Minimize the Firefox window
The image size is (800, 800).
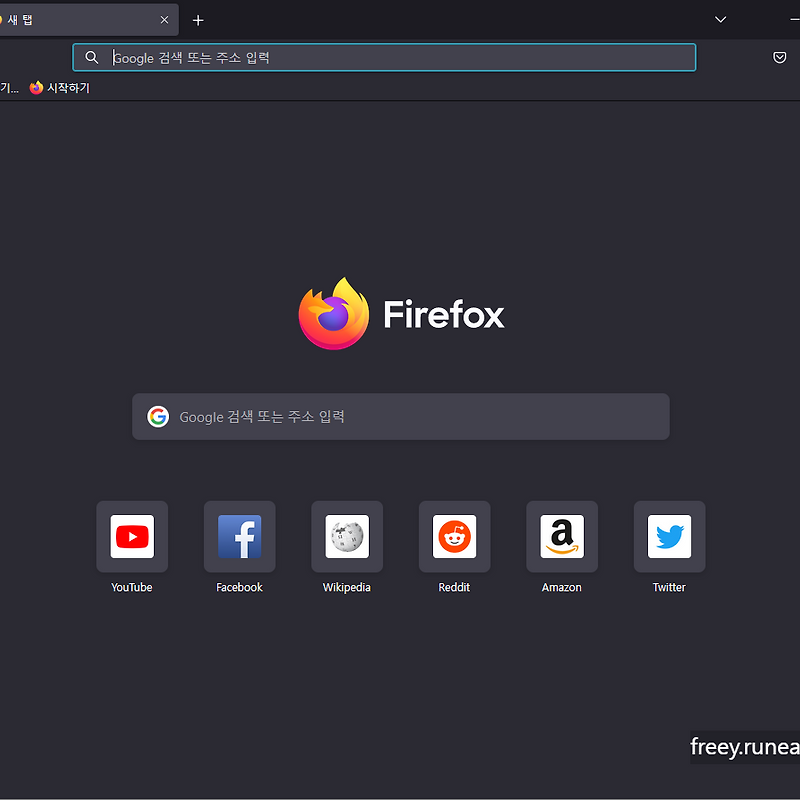coord(794,19)
